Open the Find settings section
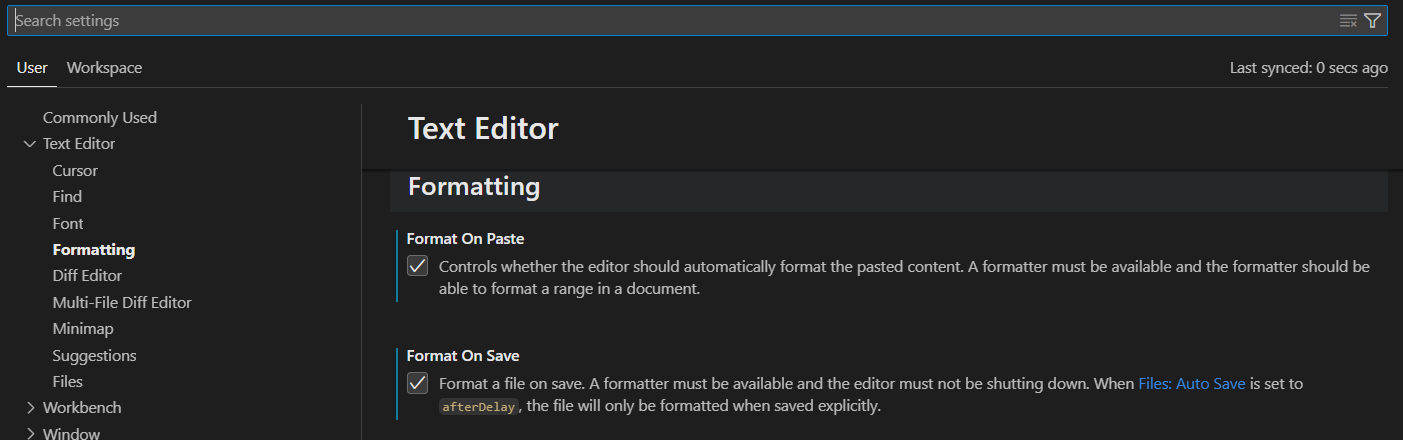The width and height of the screenshot is (1403, 440). (67, 197)
